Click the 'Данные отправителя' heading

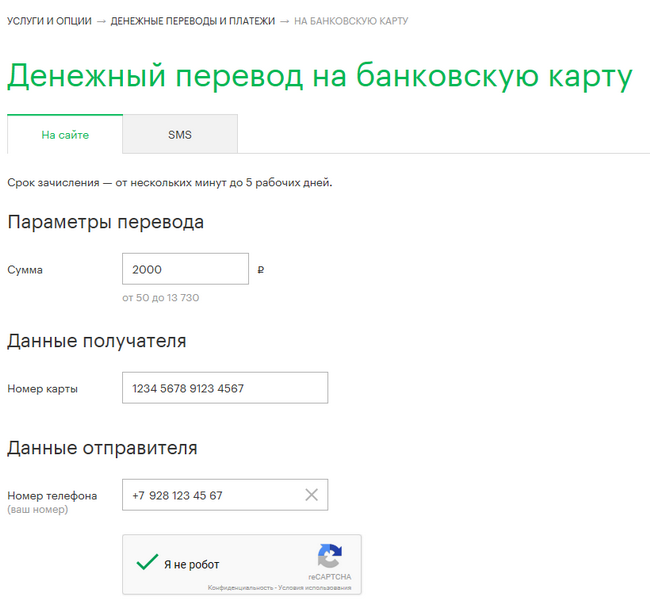point(102,448)
